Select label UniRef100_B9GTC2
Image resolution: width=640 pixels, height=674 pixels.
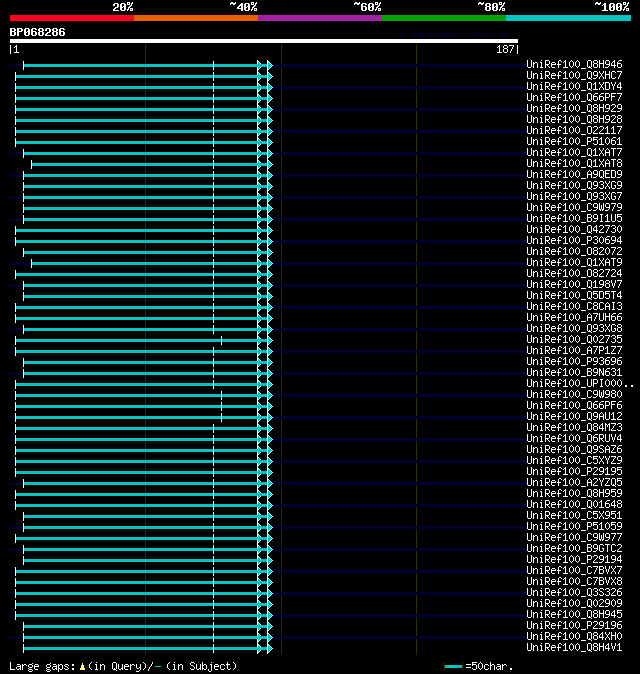pyautogui.click(x=574, y=548)
